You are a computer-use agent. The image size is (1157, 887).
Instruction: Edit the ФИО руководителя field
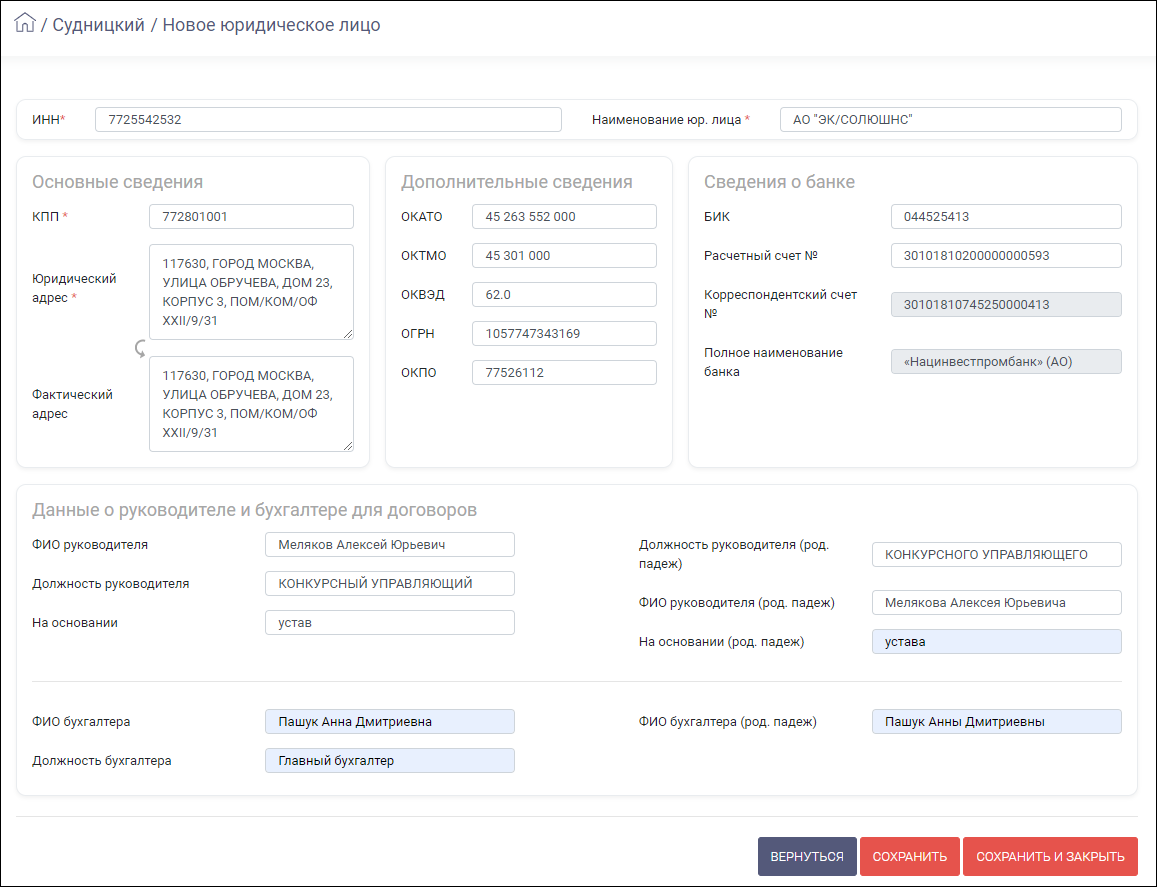pyautogui.click(x=390, y=545)
